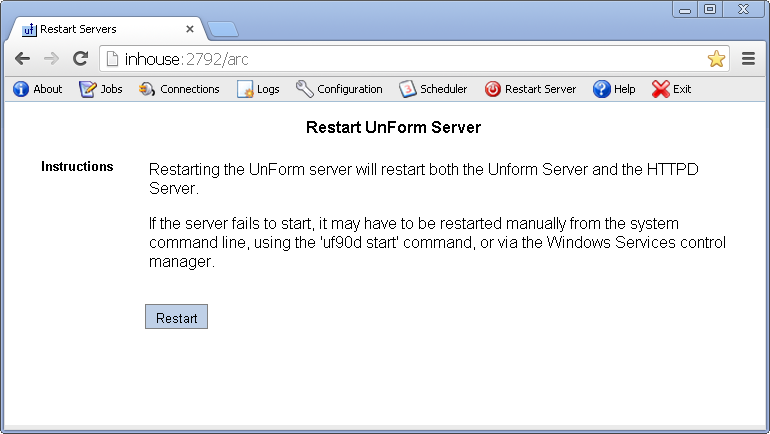Click the address bar URL field

(x=400, y=59)
